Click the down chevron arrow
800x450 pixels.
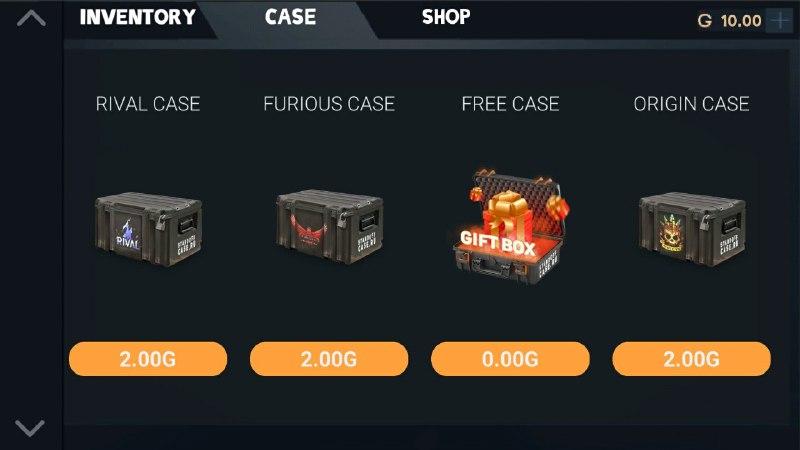(x=30, y=428)
